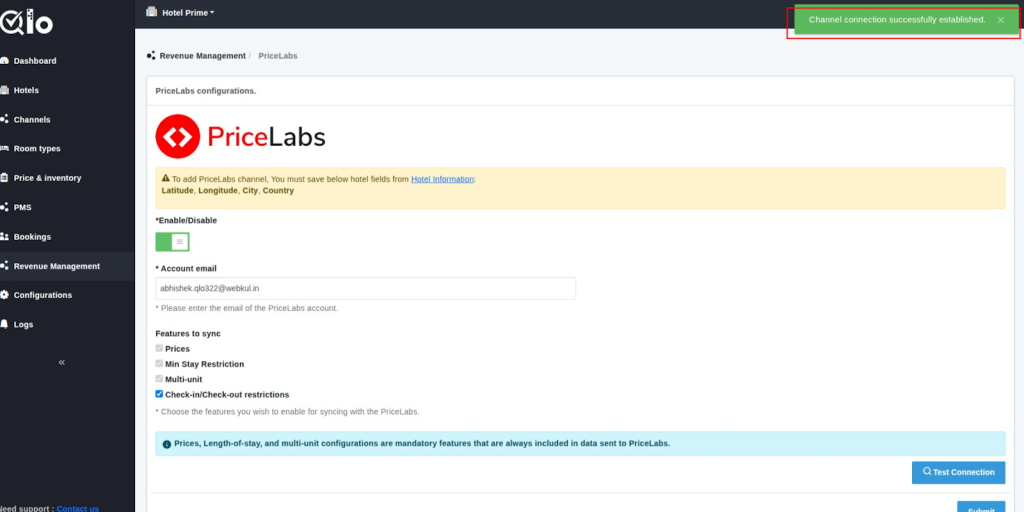Screen dimensions: 1024x512
Task: Click the Dashboard icon in sidebar
Action: (x=5, y=61)
